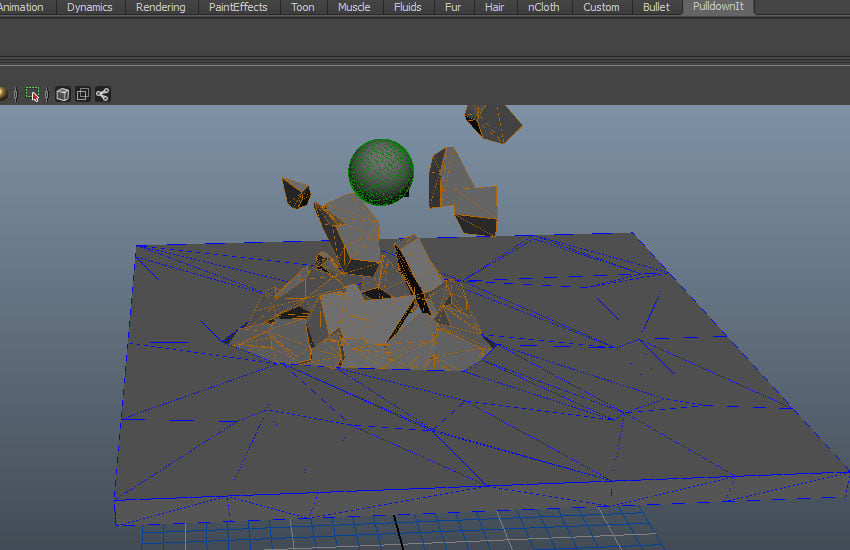Switch to the Custom shelf tab

[601, 7]
